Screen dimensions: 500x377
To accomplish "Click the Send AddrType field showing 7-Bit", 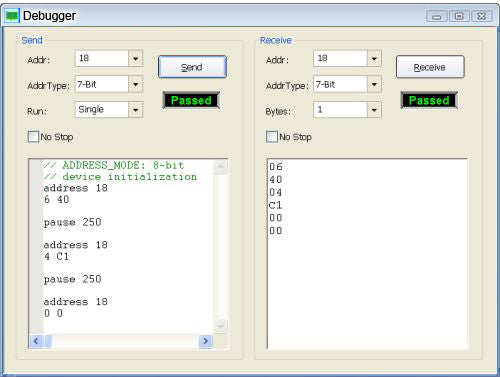I will tap(102, 84).
